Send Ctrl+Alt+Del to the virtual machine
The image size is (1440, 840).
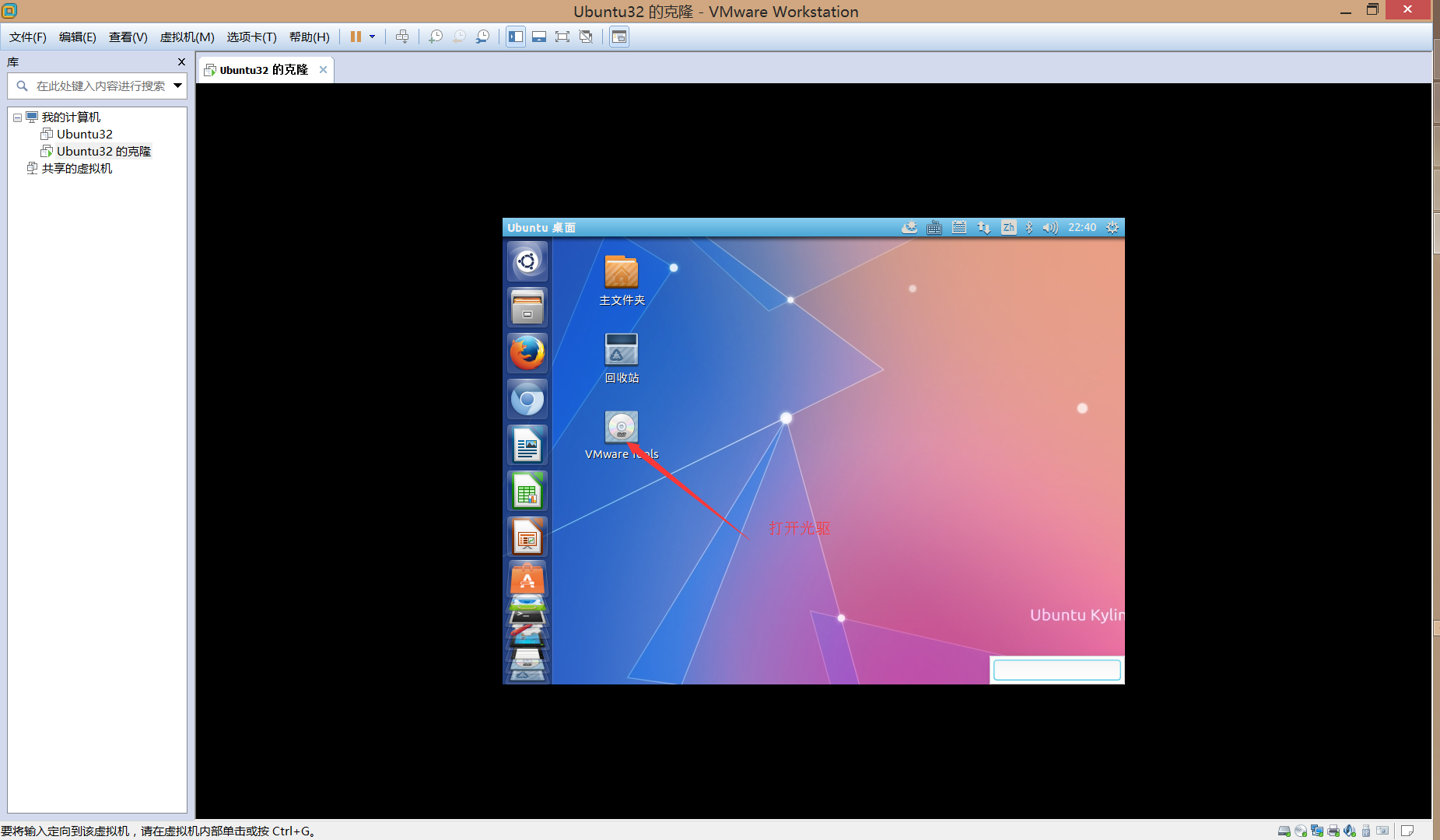pos(402,37)
